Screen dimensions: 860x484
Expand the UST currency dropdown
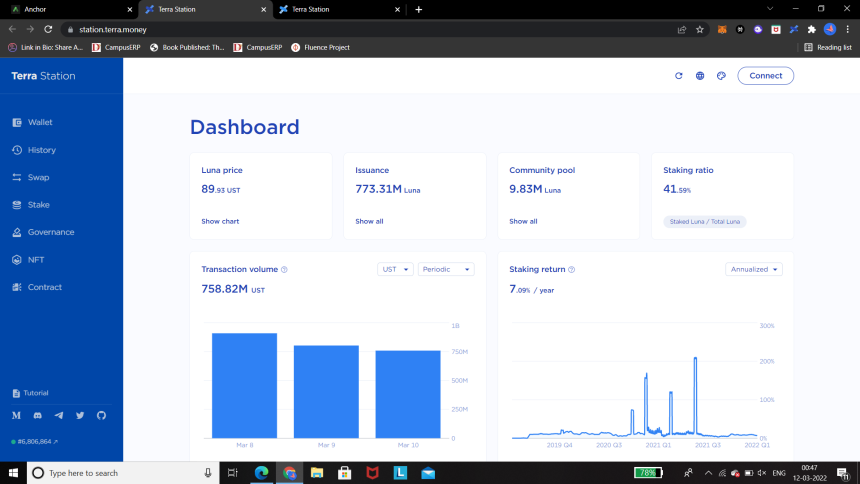(395, 269)
